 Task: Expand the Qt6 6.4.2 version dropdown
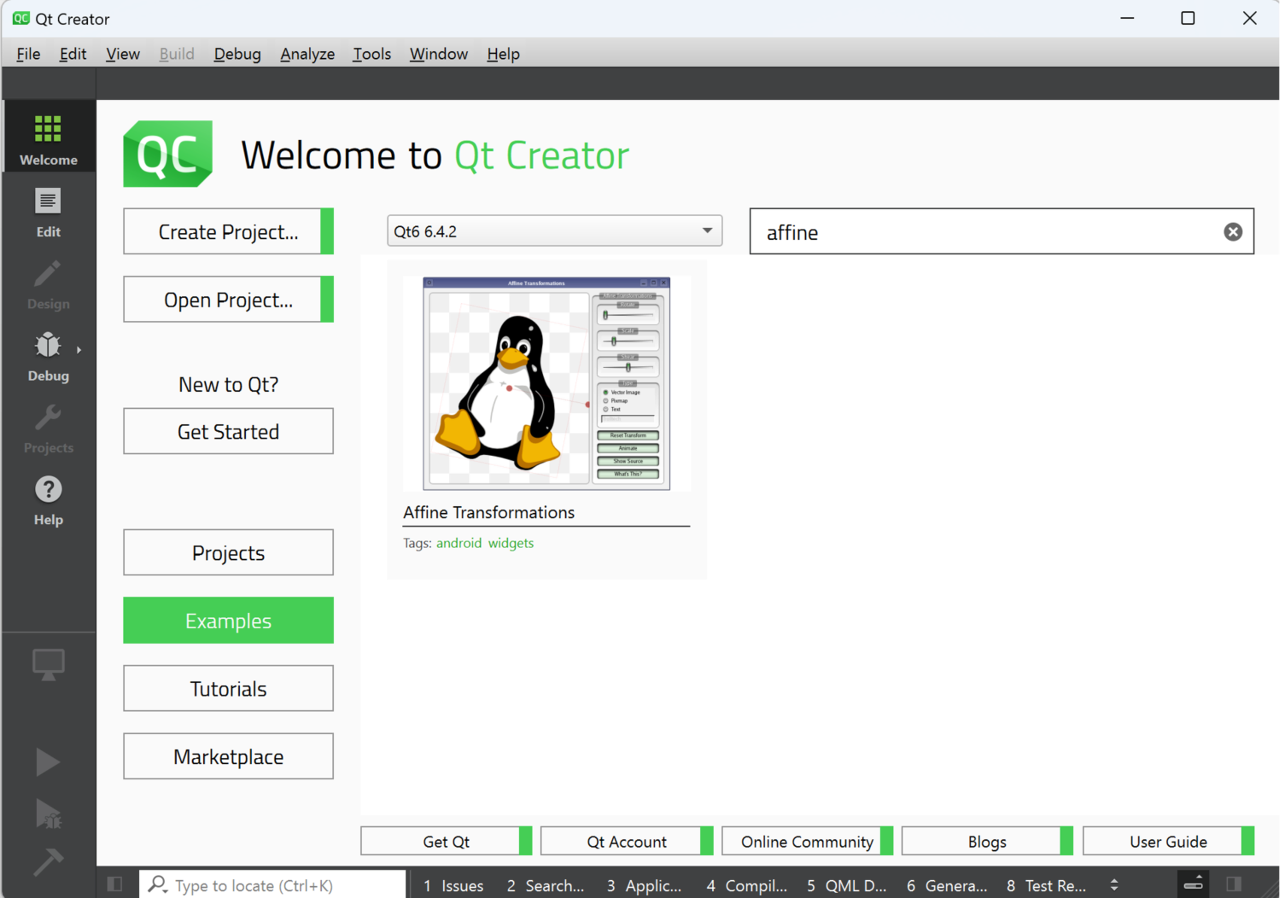pyautogui.click(x=707, y=231)
